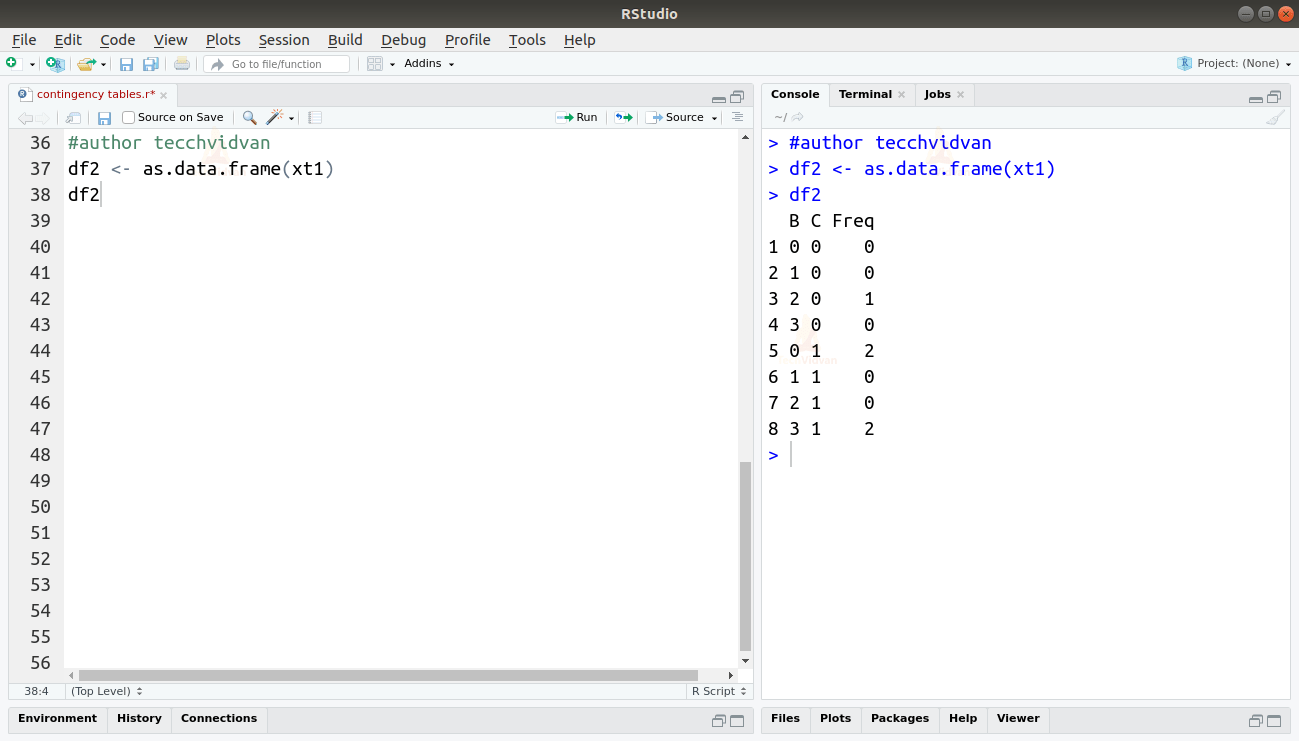The image size is (1299, 741).
Task: Open the new R project icon
Action: point(54,63)
